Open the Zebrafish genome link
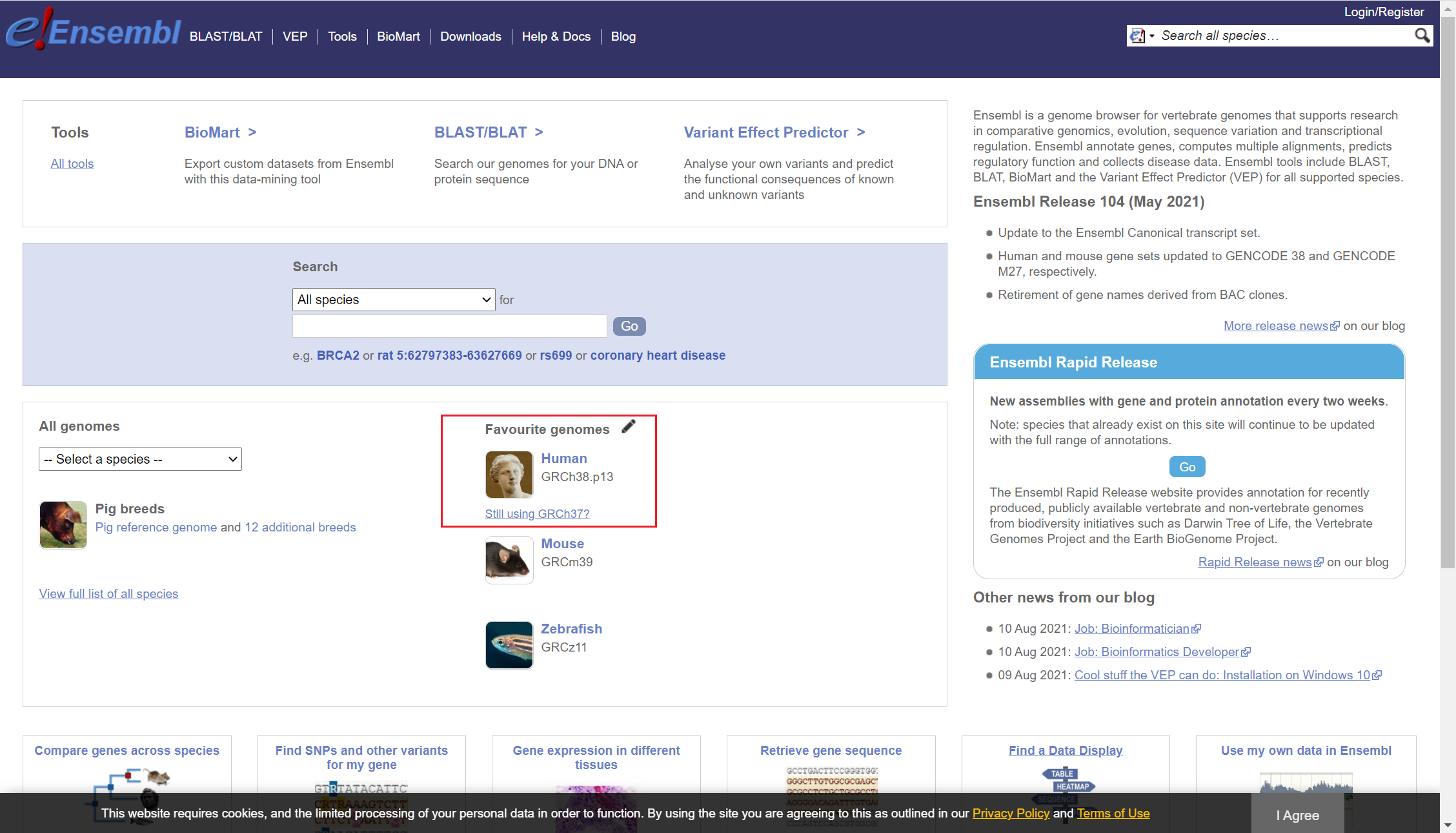1456x833 pixels. 572,629
